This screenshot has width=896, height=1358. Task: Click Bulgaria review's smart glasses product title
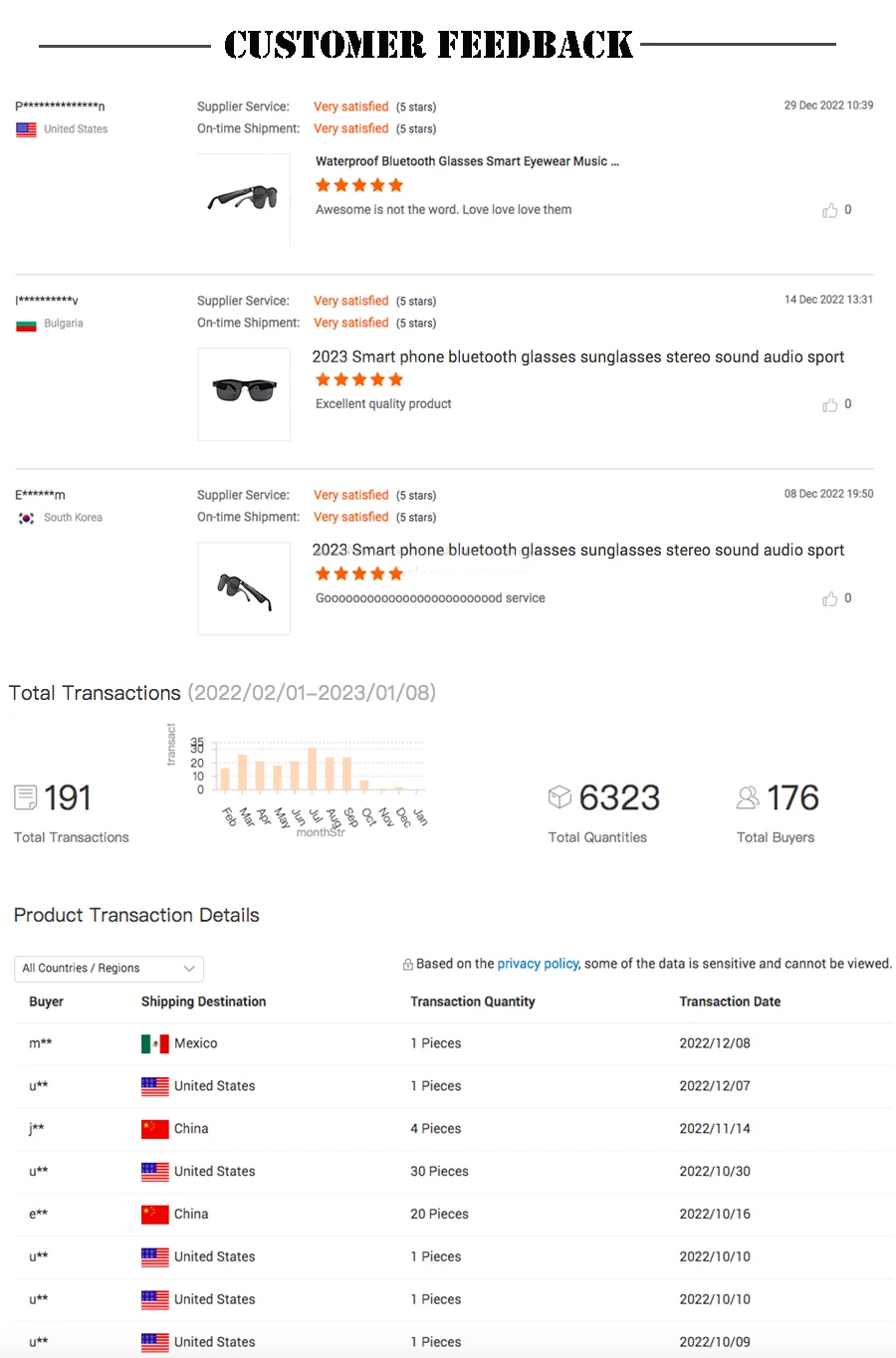(577, 356)
